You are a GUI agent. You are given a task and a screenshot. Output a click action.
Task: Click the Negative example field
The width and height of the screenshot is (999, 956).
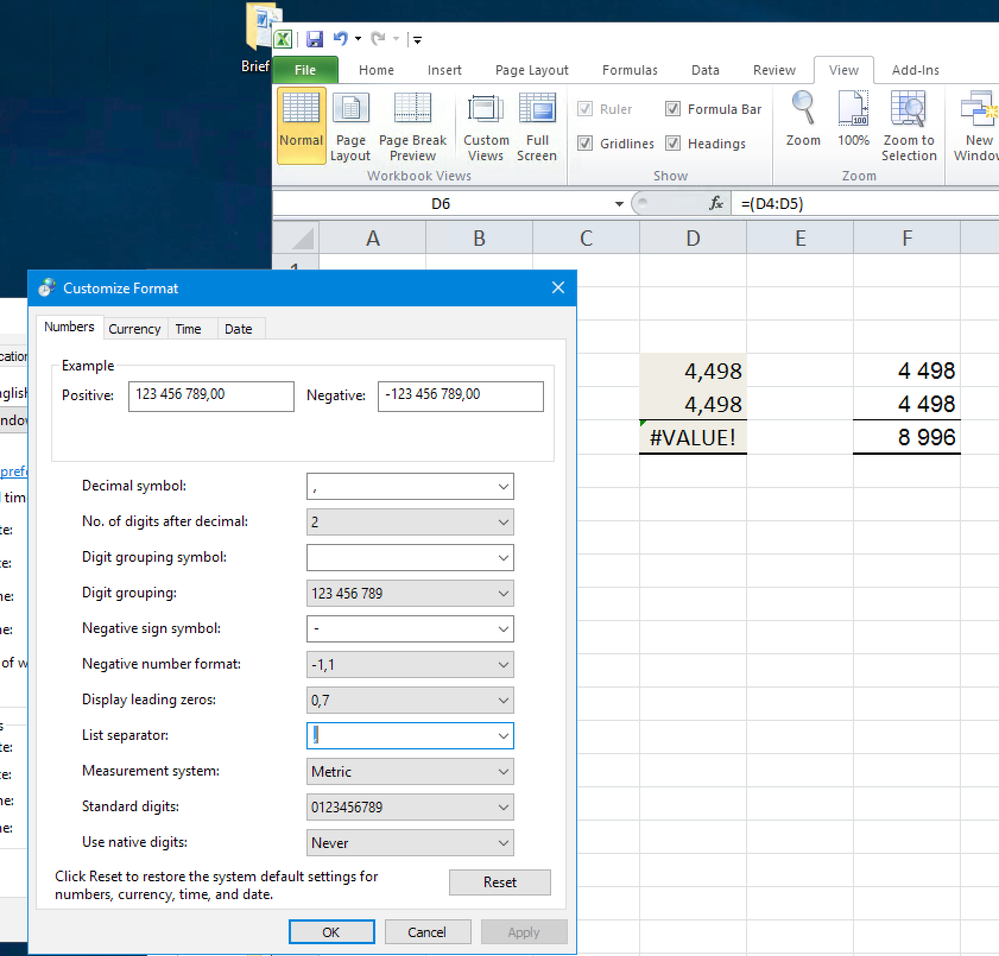(x=461, y=396)
